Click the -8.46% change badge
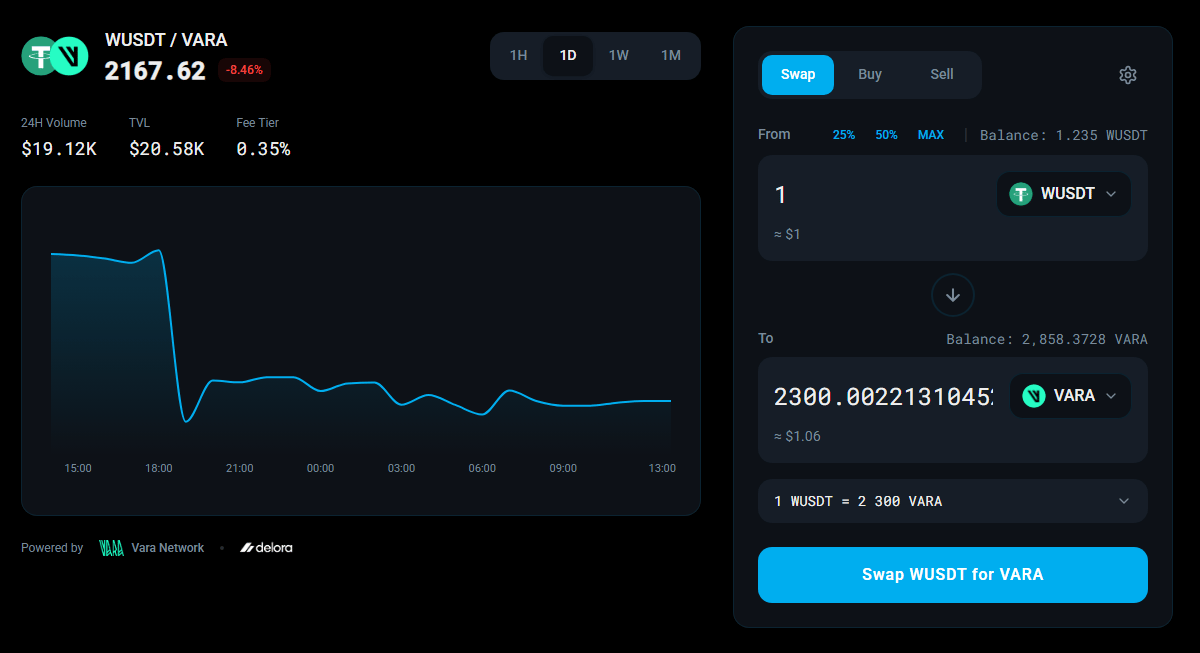The width and height of the screenshot is (1200, 653). pos(244,70)
